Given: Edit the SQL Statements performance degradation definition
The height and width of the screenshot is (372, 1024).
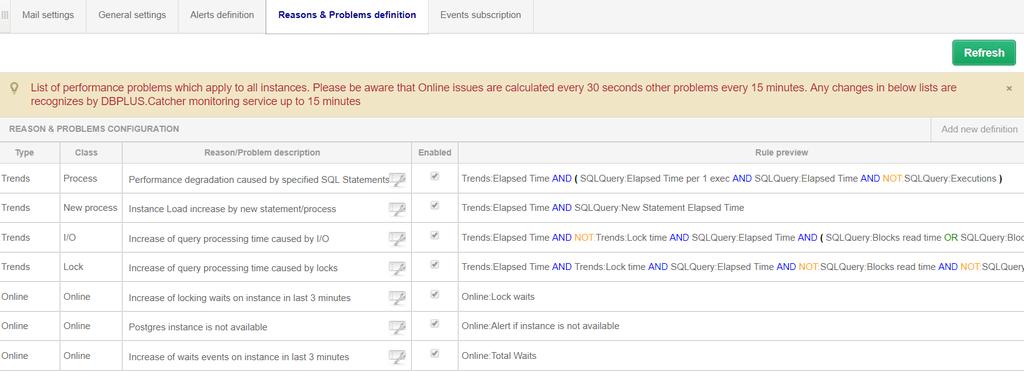Looking at the screenshot, I should [397, 179].
